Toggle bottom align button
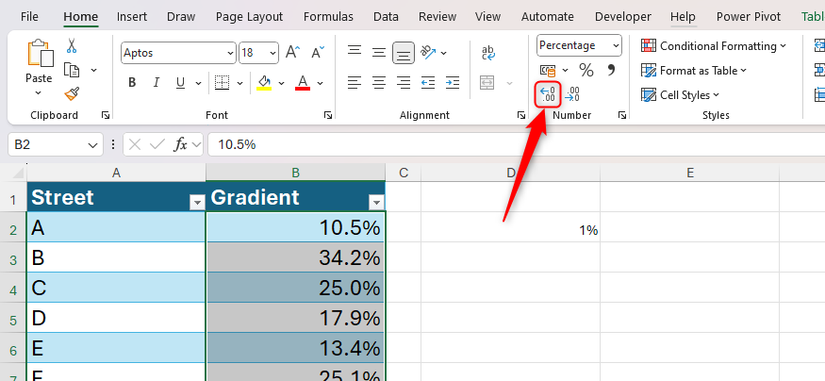 pyautogui.click(x=403, y=53)
